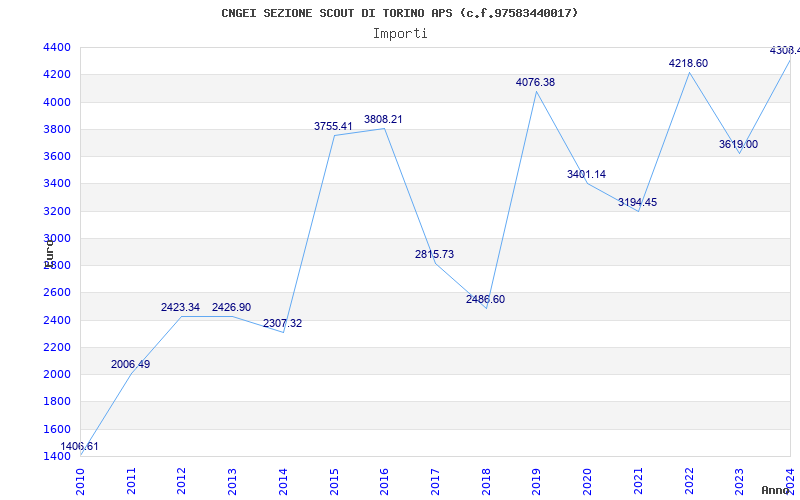Image resolution: width=800 pixels, height=500 pixels.
Task: Click the 2014 year axis label
Action: pos(283,481)
